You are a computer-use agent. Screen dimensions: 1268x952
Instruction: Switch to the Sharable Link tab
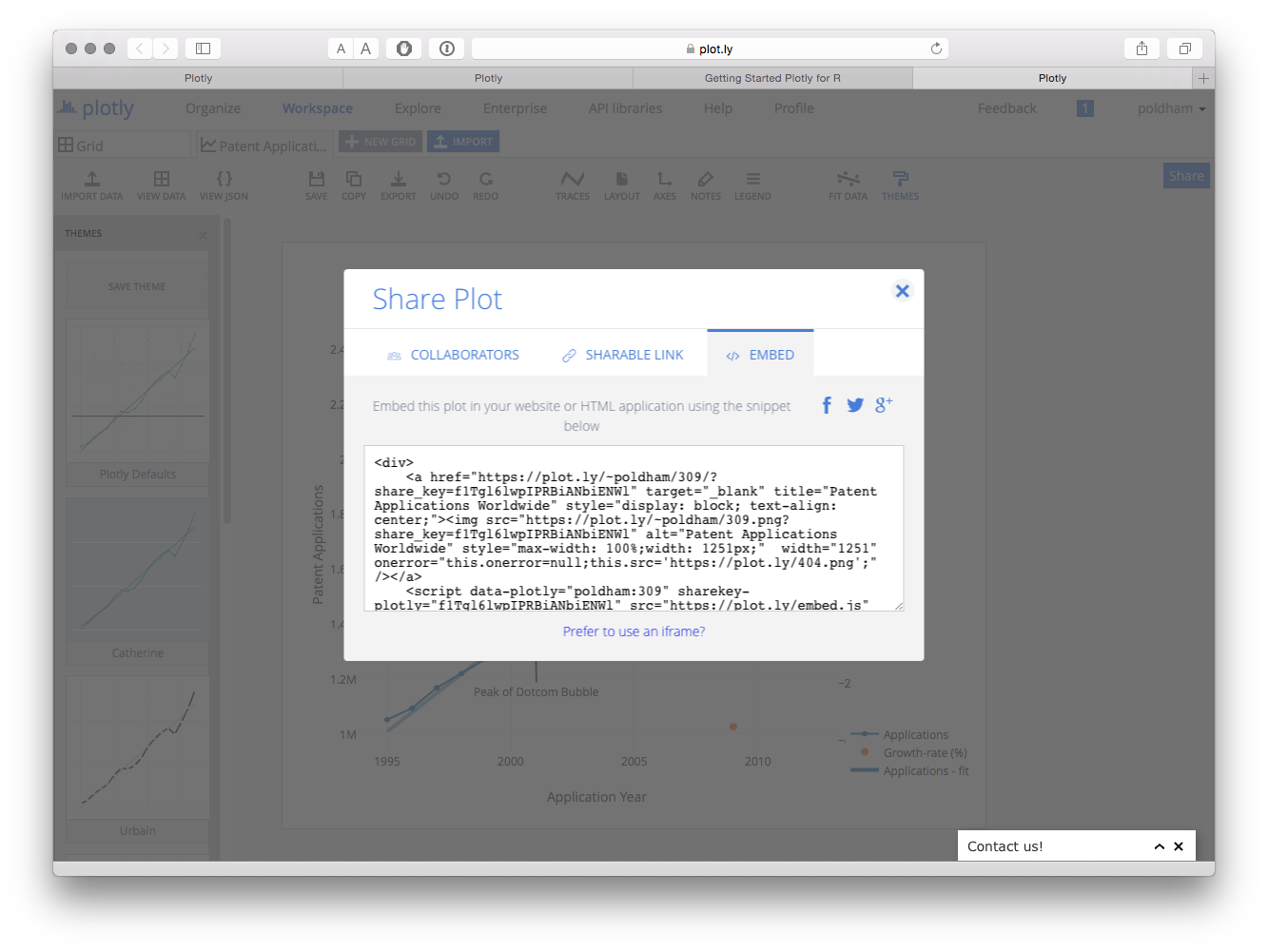pyautogui.click(x=623, y=355)
